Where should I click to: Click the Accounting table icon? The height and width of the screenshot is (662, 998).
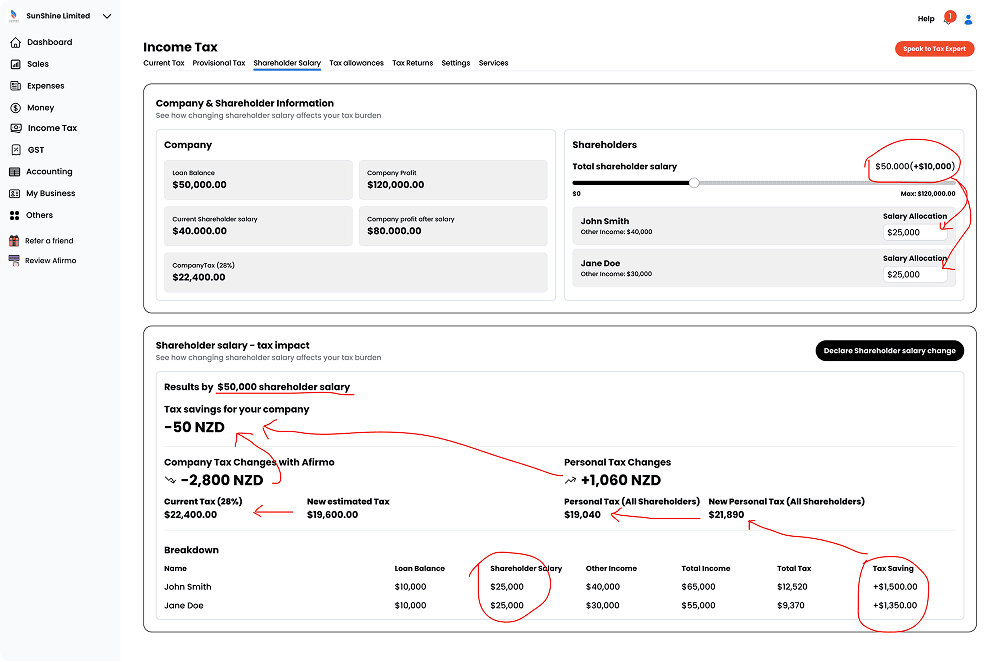[15, 172]
